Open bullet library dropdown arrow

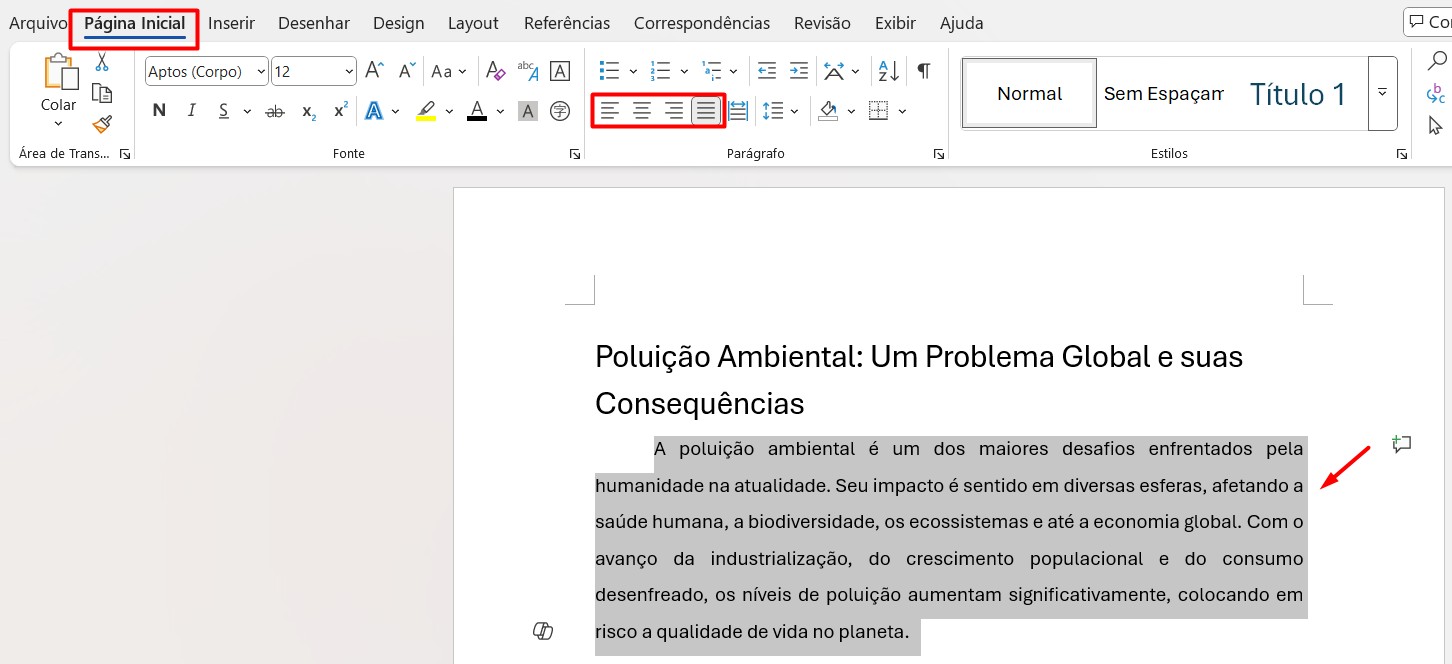pos(633,71)
